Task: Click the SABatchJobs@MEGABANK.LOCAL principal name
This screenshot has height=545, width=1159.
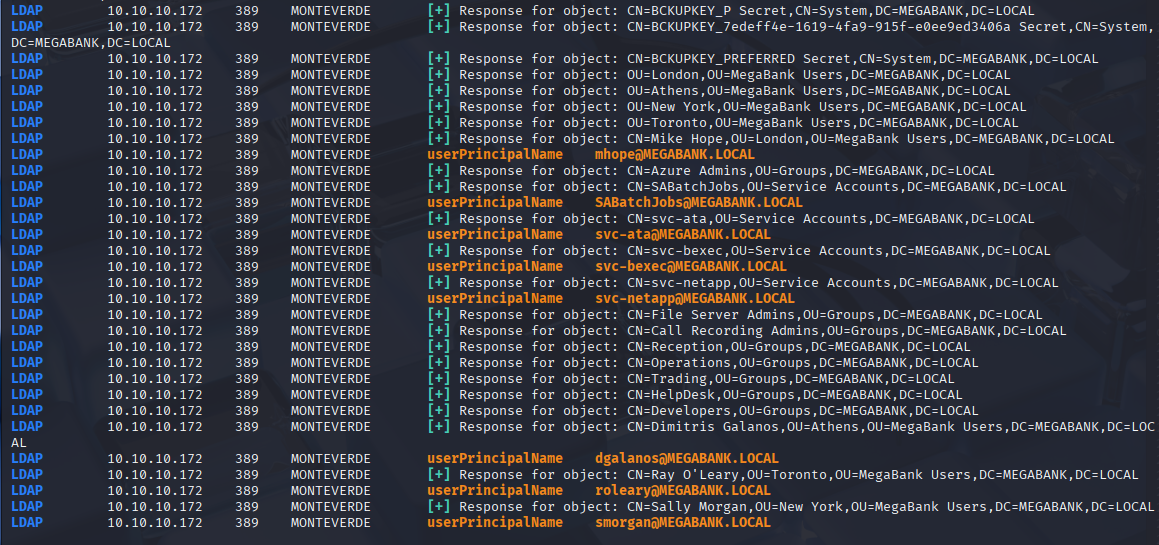Action: tap(699, 203)
